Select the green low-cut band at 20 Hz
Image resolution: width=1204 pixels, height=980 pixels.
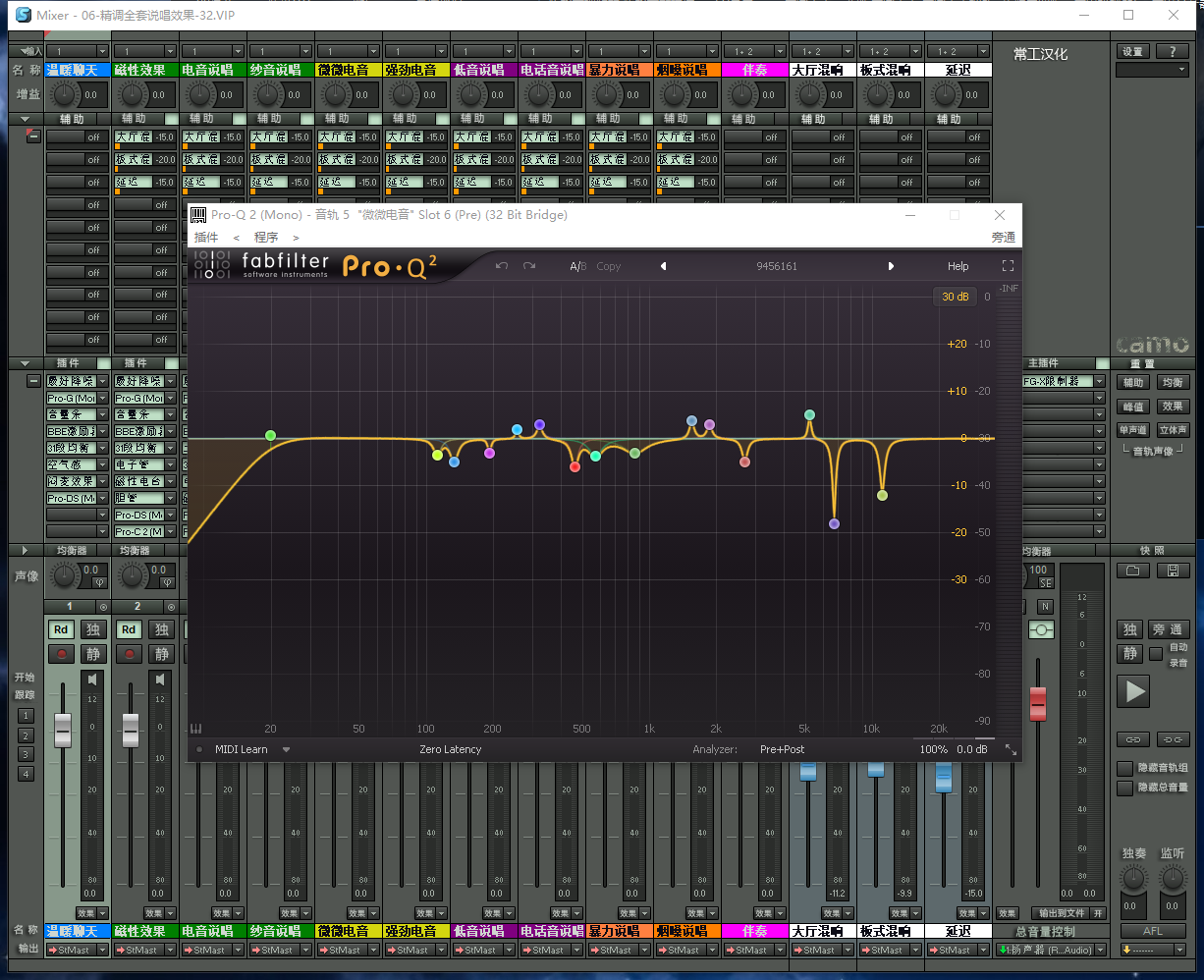click(271, 435)
